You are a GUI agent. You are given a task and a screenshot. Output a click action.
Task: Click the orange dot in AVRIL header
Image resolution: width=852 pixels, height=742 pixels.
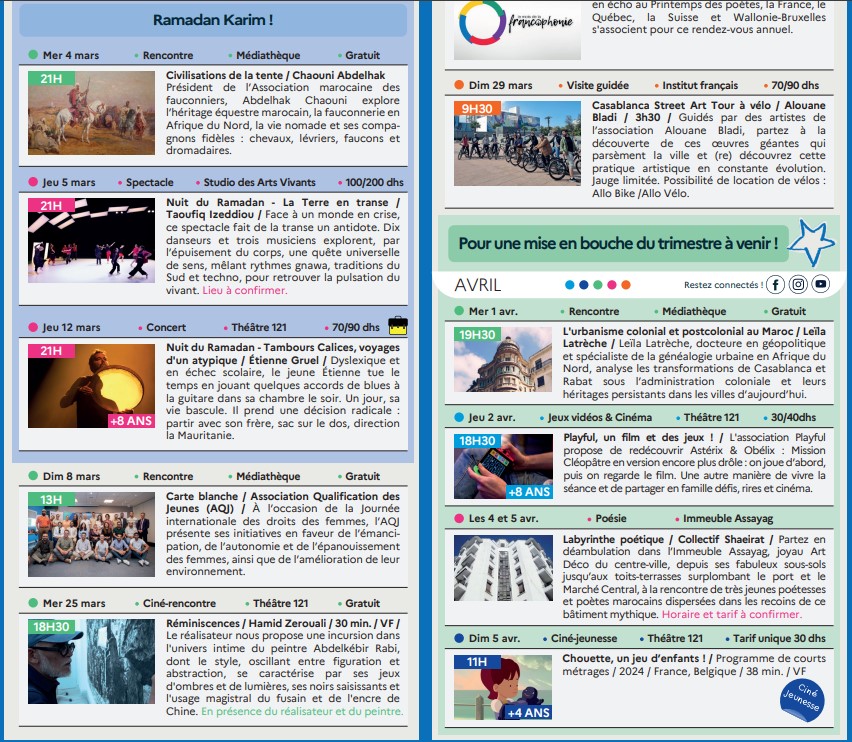click(626, 285)
